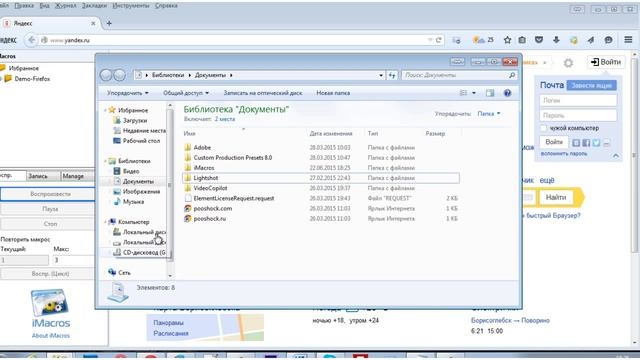Click the Explorer search magnifier icon

tap(512, 75)
